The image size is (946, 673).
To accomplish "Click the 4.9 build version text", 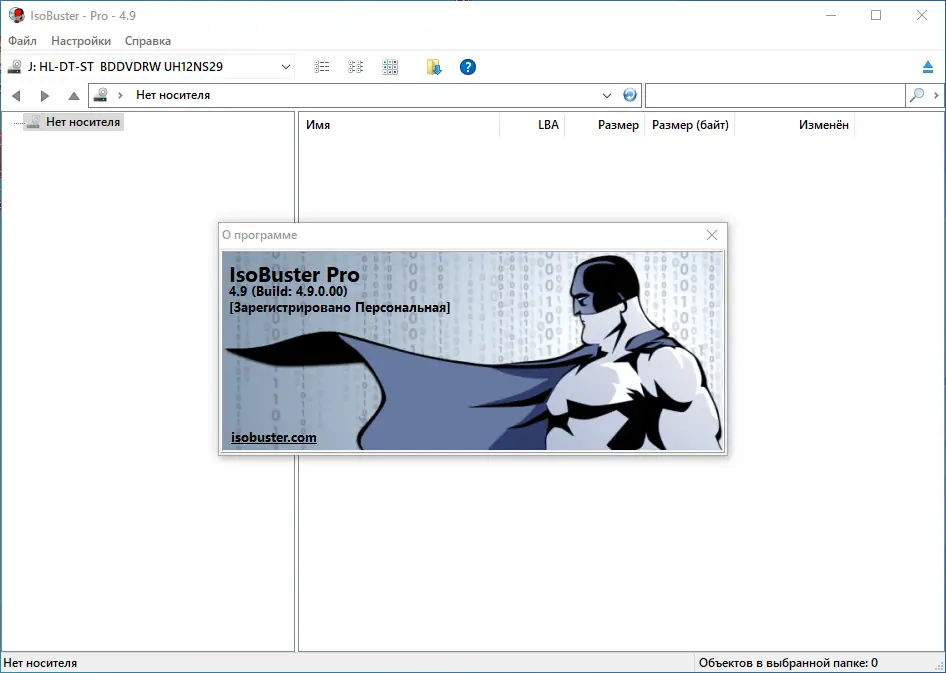I will (x=288, y=291).
